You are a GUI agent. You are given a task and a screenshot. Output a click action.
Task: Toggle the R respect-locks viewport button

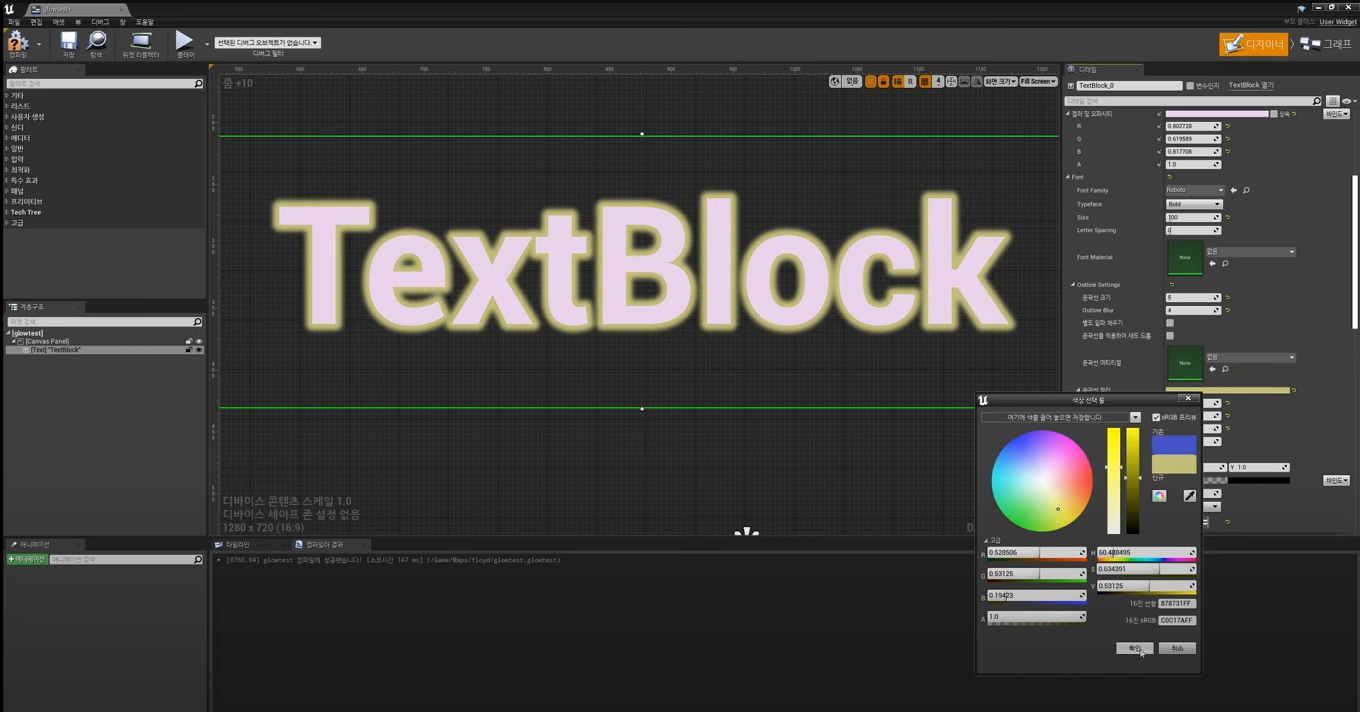910,81
